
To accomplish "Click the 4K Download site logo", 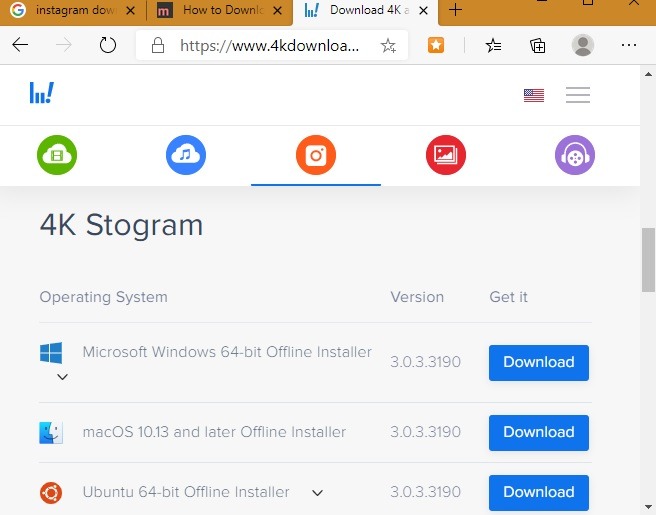I will 42,92.
